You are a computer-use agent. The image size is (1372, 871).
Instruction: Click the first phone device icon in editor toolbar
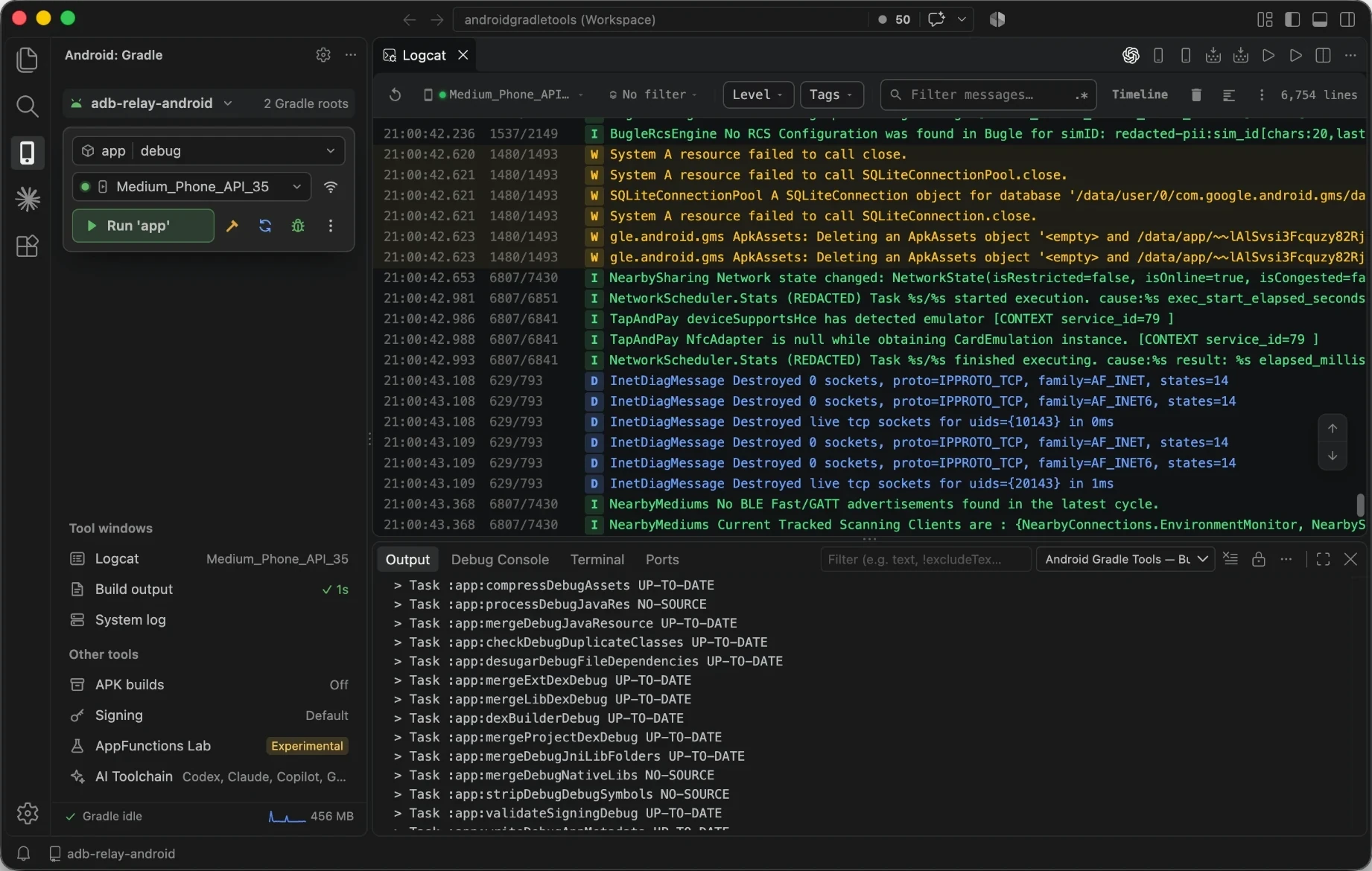click(1158, 55)
